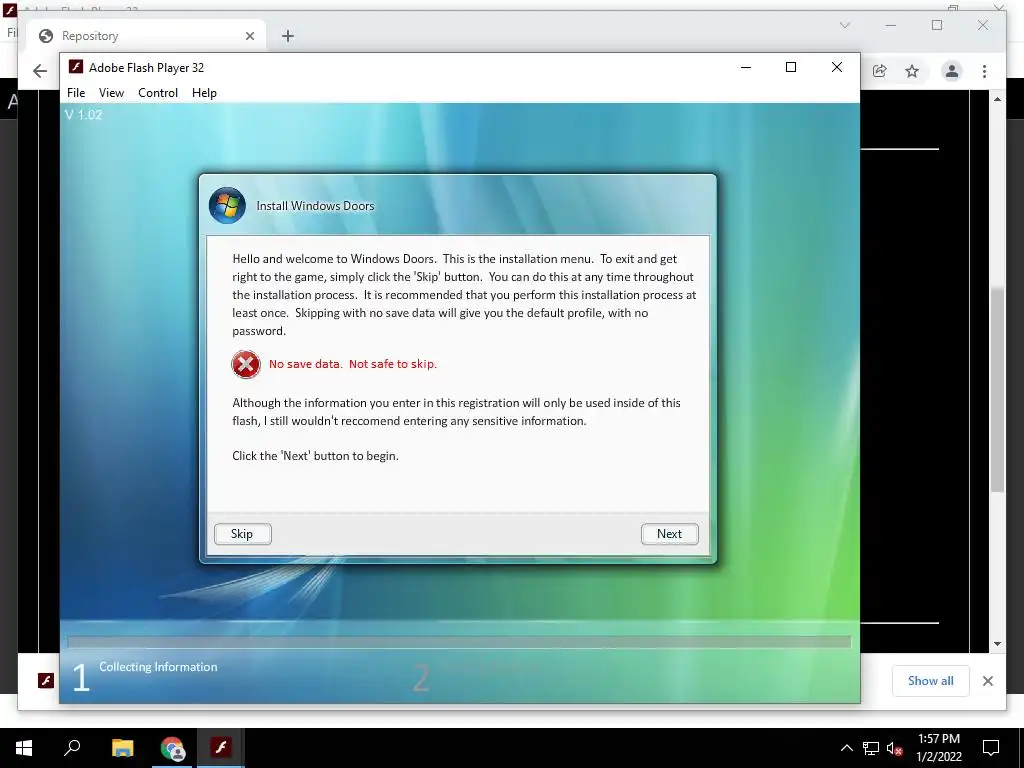Minimize the Adobe Flash Player window
Image resolution: width=1024 pixels, height=768 pixels.
click(x=746, y=67)
